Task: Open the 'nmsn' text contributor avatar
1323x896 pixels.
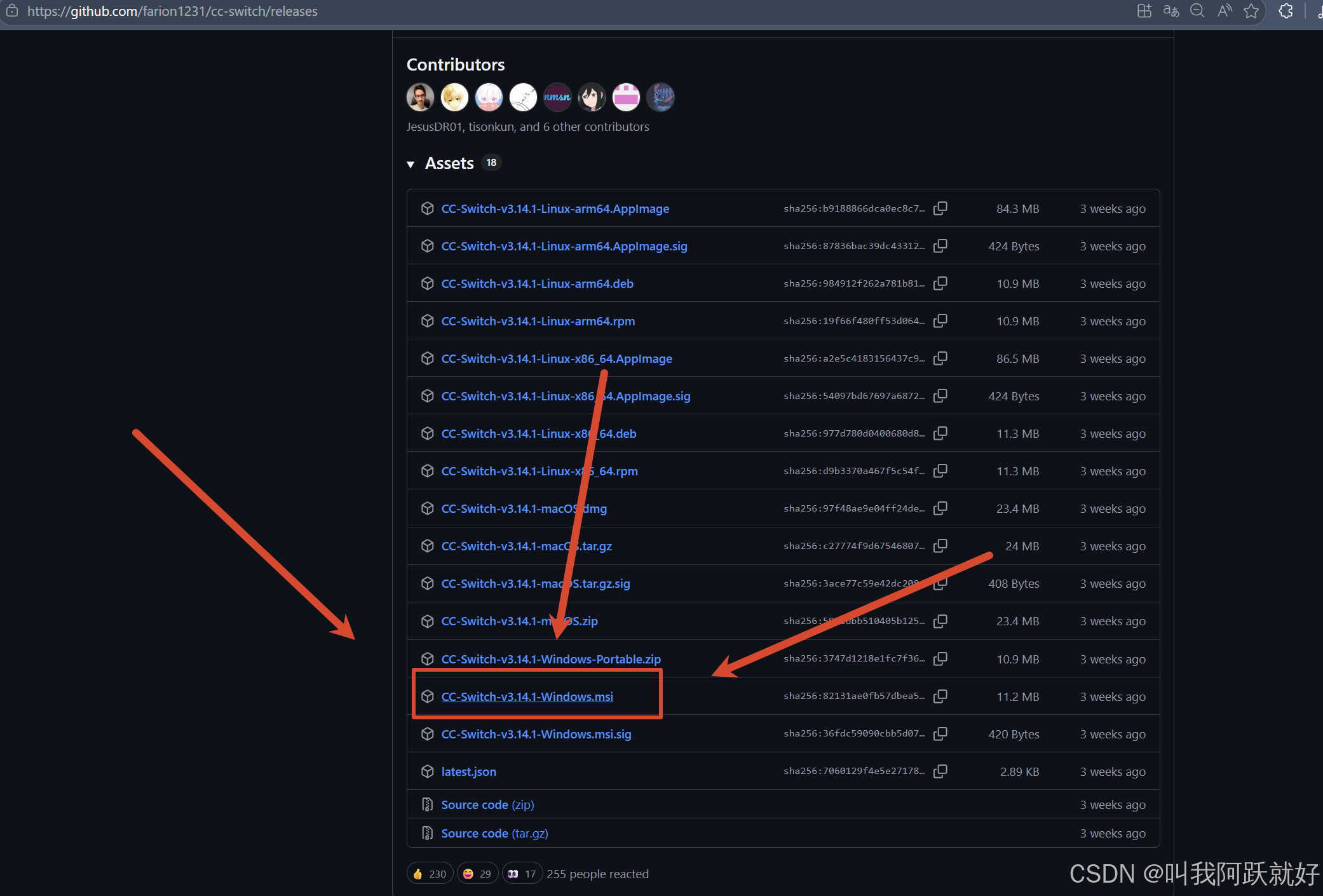Action: pyautogui.click(x=557, y=97)
